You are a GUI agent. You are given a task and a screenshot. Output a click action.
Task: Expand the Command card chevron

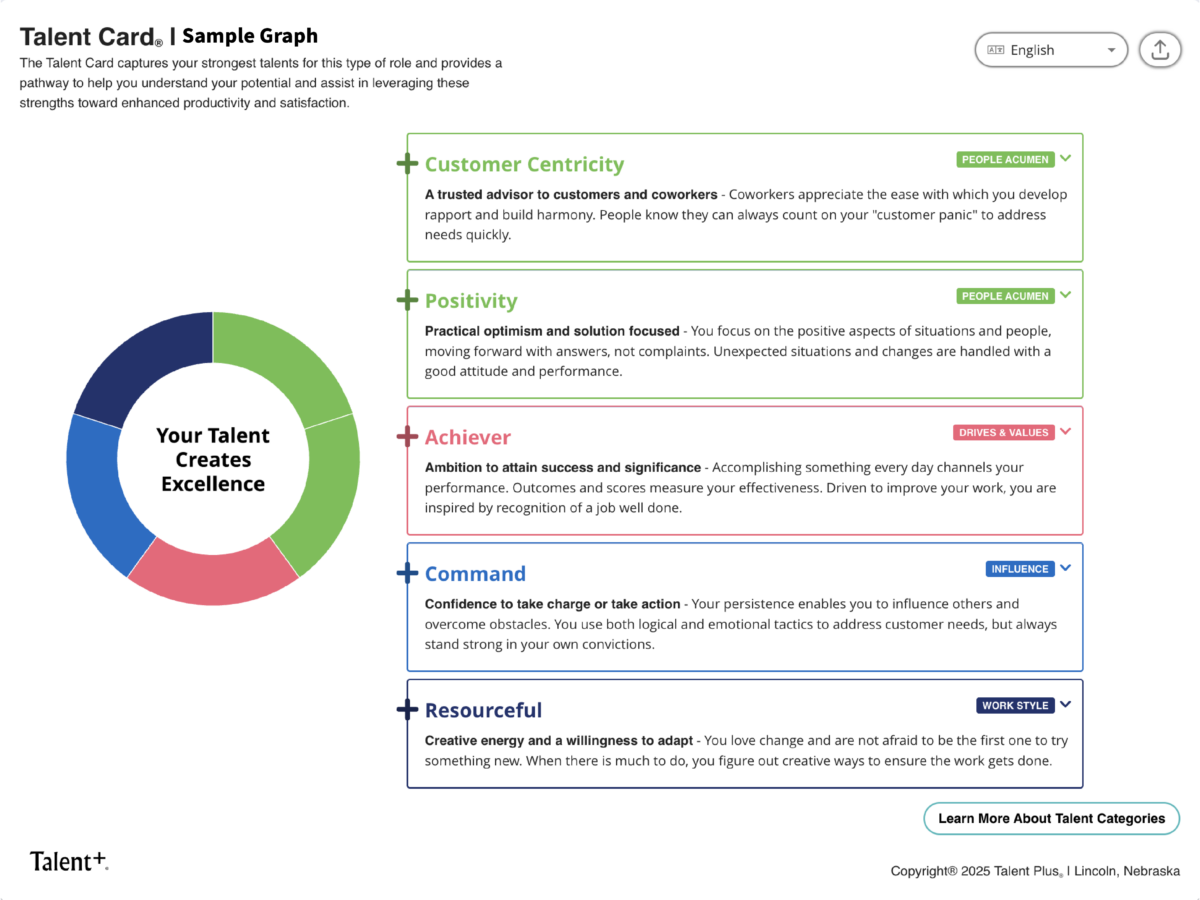[1065, 568]
